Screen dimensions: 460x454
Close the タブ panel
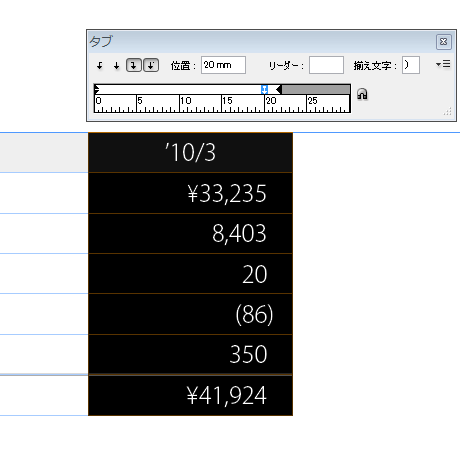click(444, 42)
